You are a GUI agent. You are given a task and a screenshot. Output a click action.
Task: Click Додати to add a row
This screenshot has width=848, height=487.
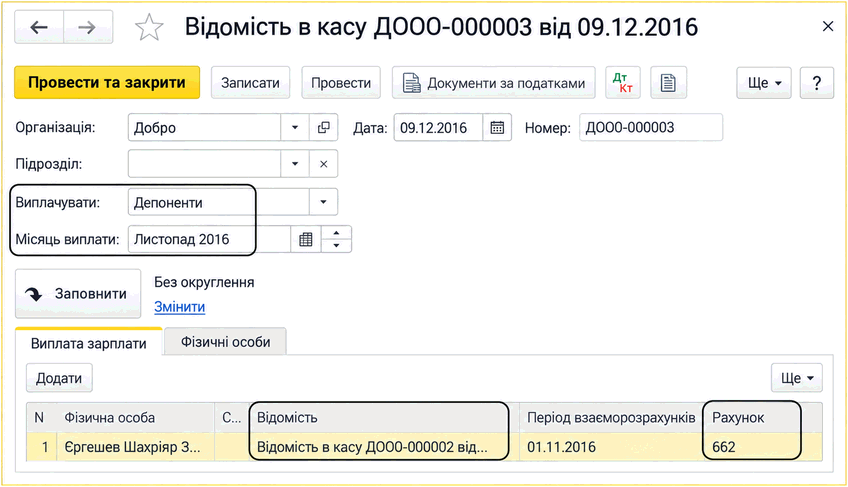[x=59, y=378]
